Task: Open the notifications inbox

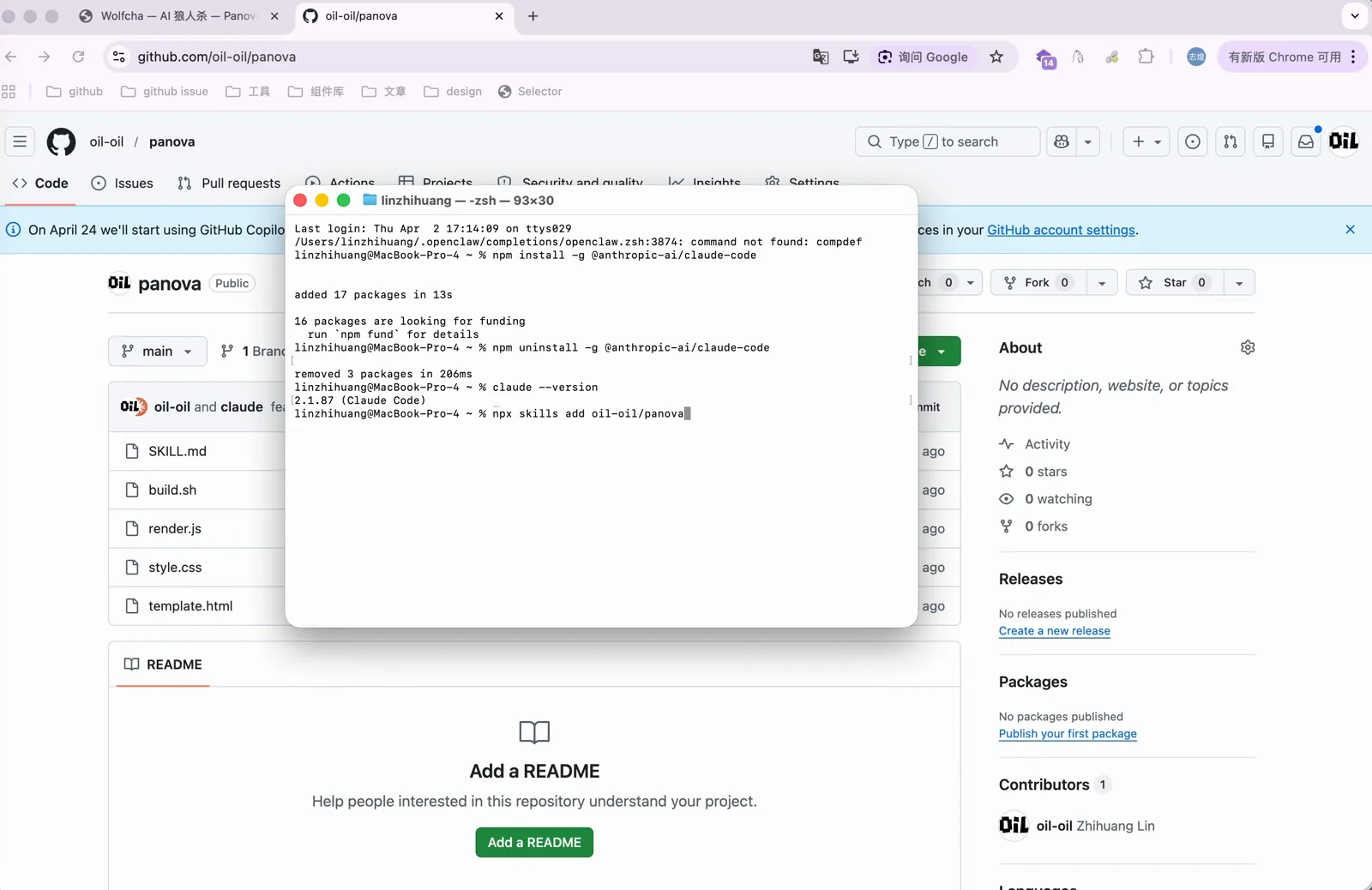Action: (x=1306, y=141)
